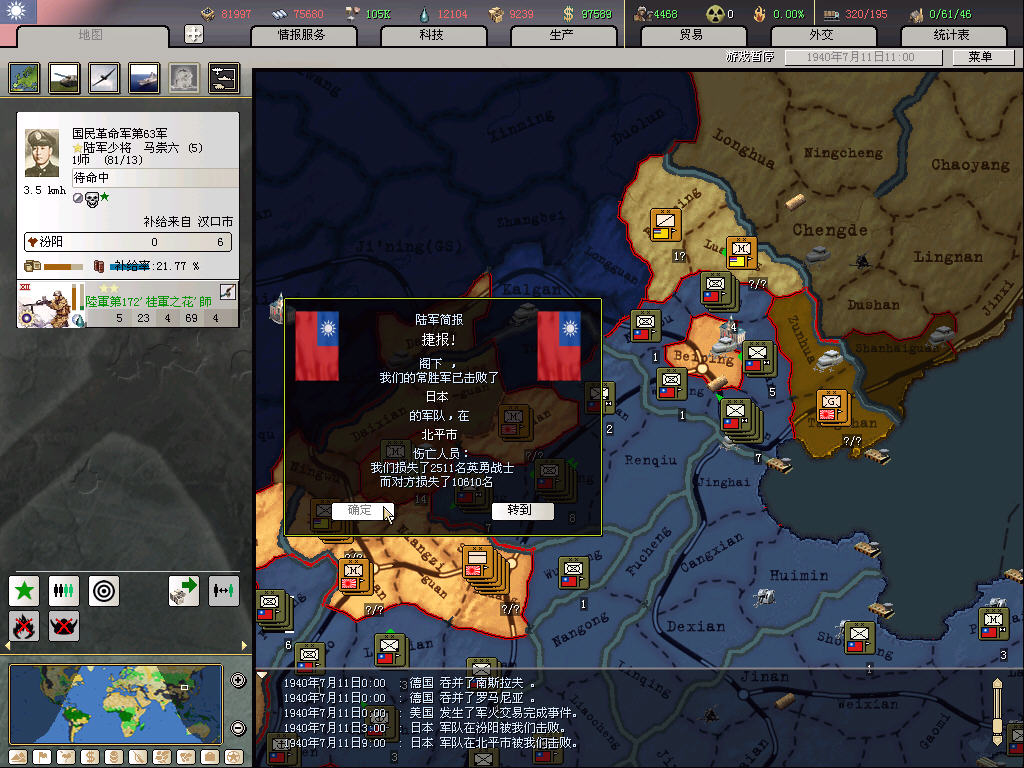This screenshot has height=768, width=1024.
Task: Open the 统计表 tab
Action: 952,35
